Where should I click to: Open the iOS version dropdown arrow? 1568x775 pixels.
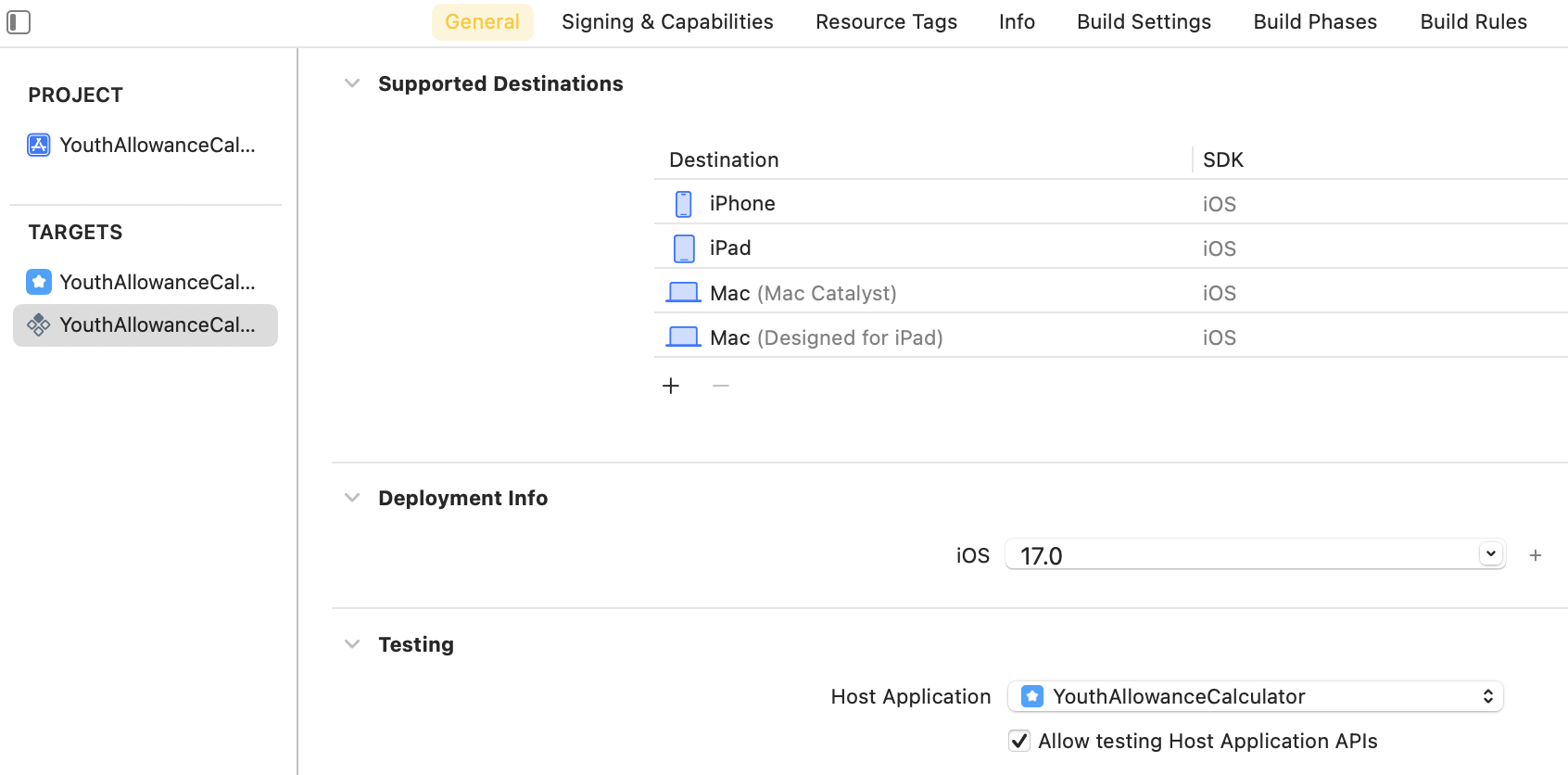pyautogui.click(x=1490, y=553)
